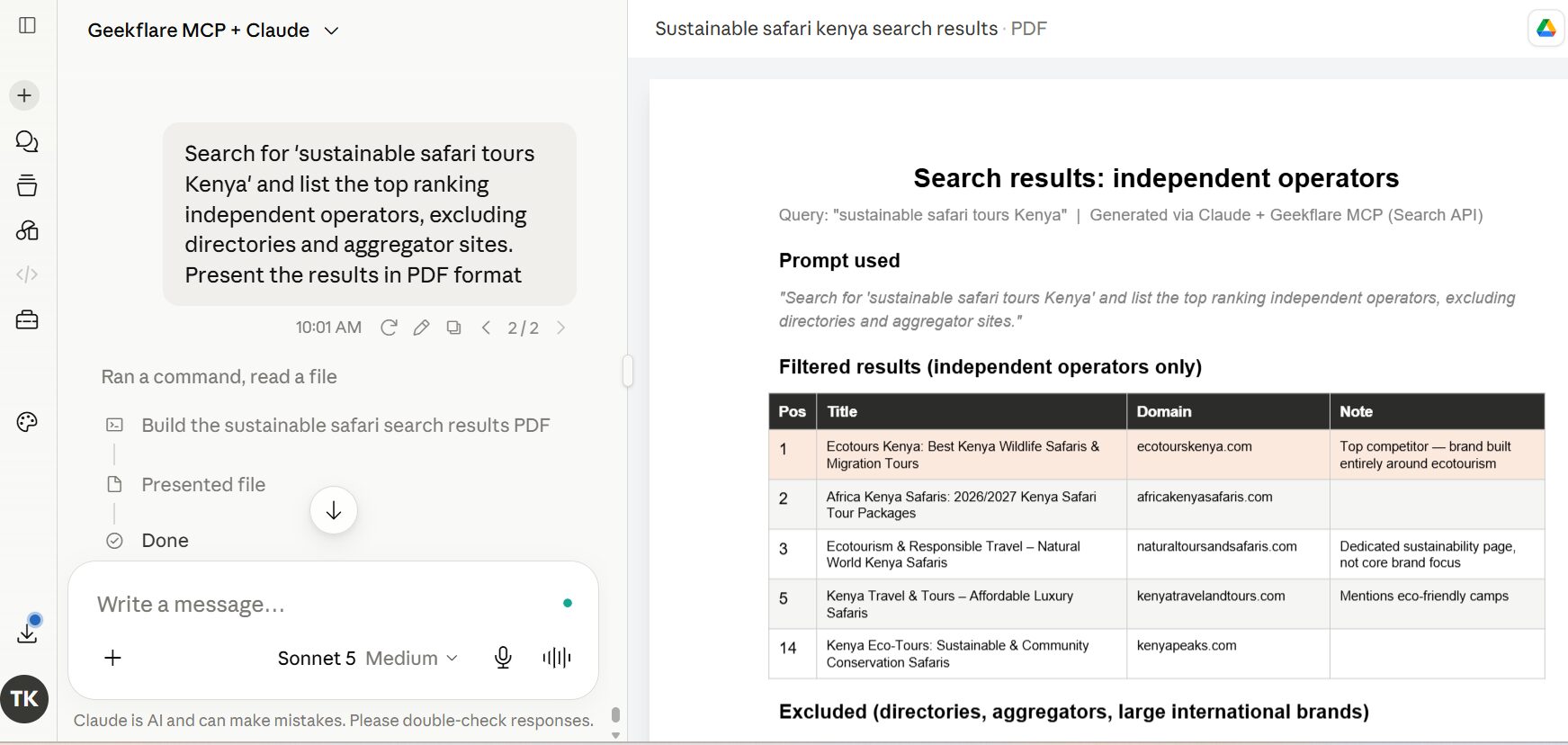Click the panel divider resize handle
The image size is (1568, 745).
click(x=628, y=371)
